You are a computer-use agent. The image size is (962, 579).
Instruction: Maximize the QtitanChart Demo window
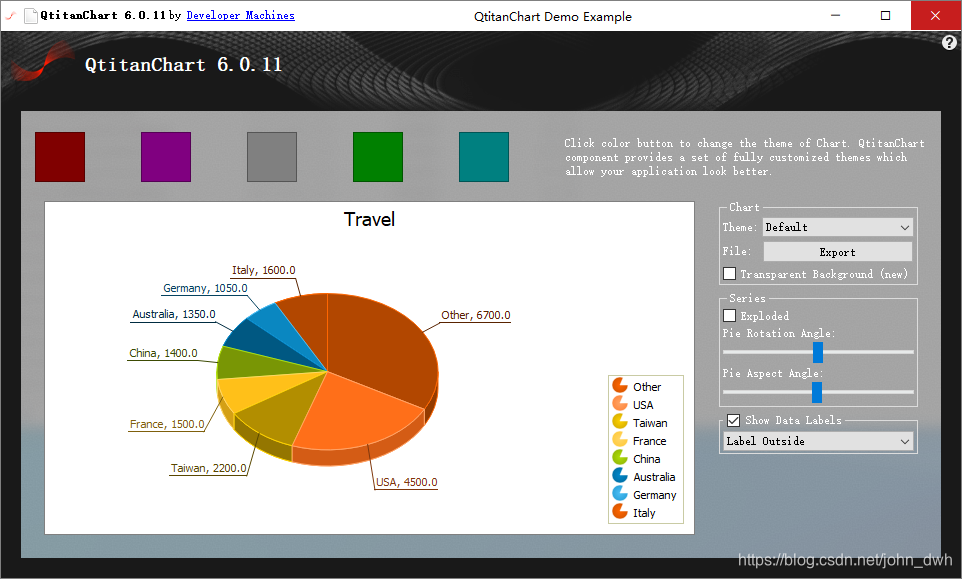(x=885, y=15)
